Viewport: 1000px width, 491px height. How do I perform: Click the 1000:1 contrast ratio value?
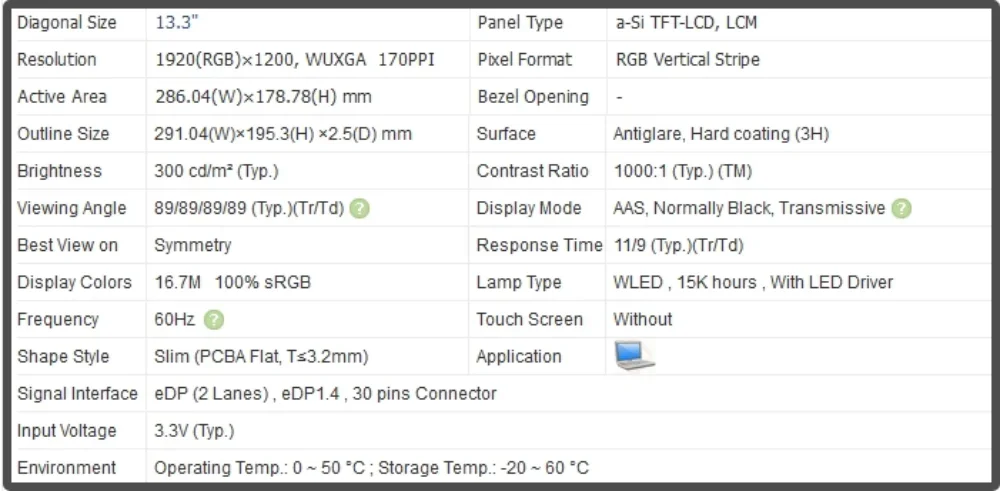(682, 171)
